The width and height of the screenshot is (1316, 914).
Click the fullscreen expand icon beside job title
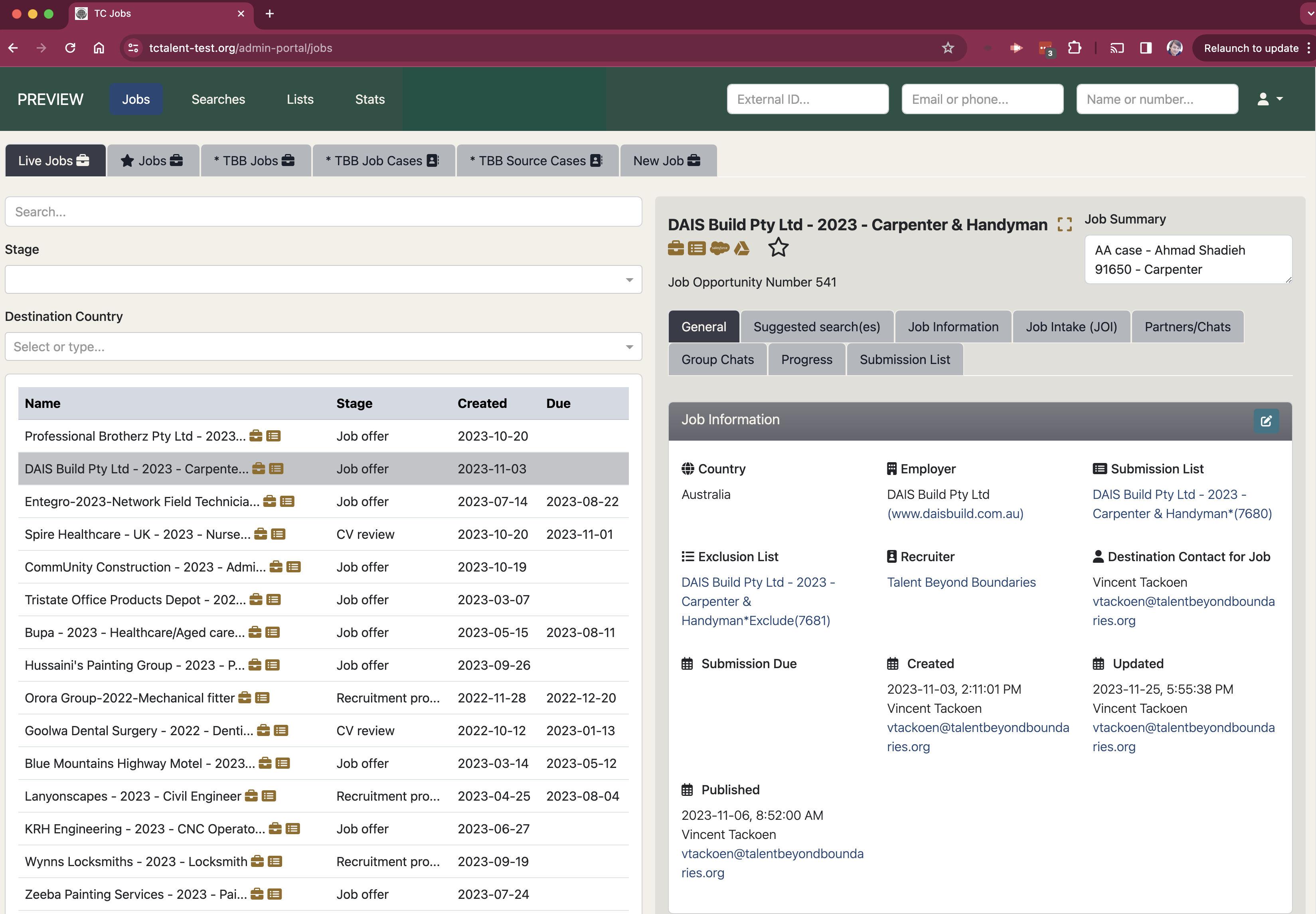point(1064,224)
